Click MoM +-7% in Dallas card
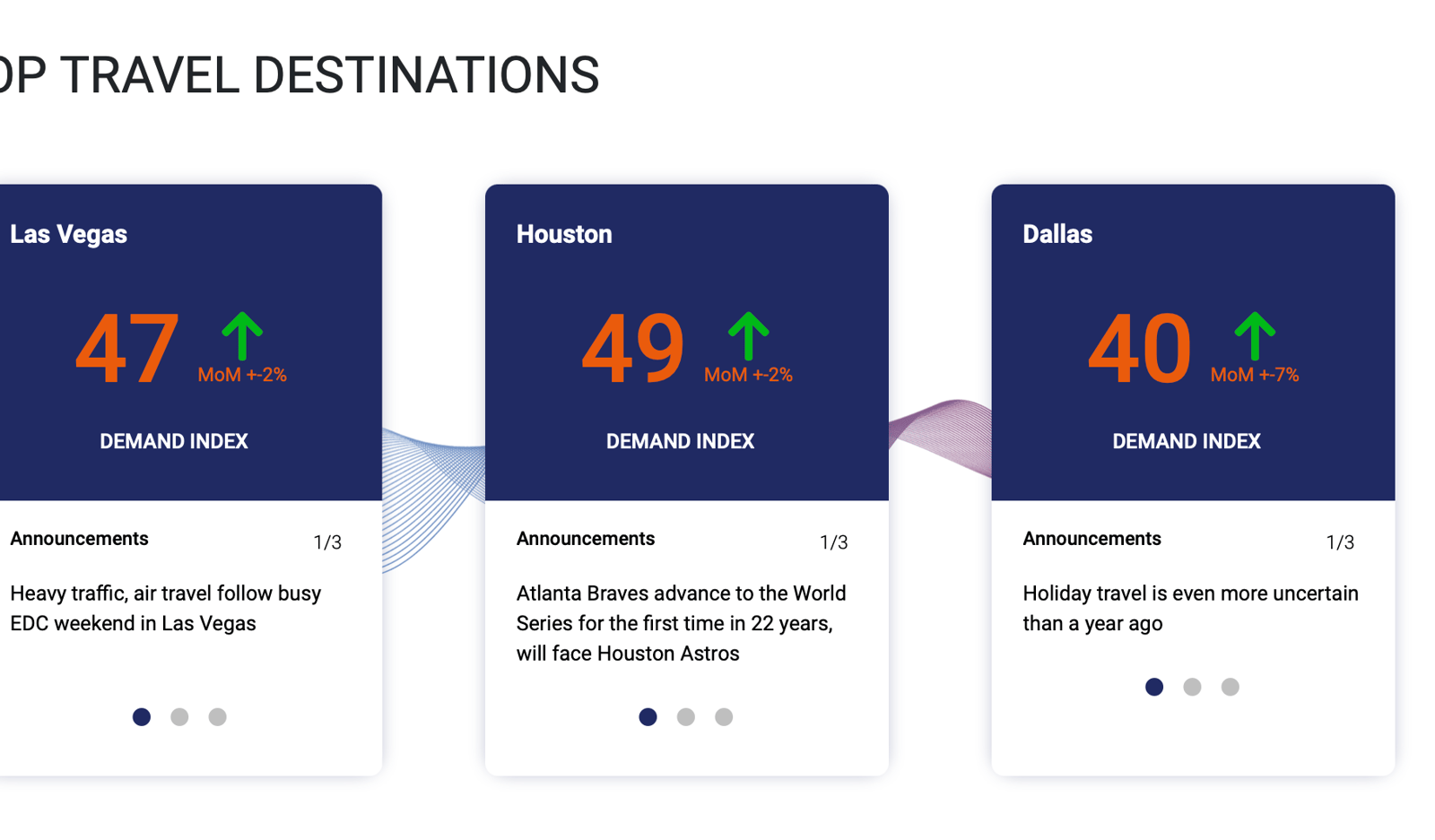 [x=1255, y=375]
